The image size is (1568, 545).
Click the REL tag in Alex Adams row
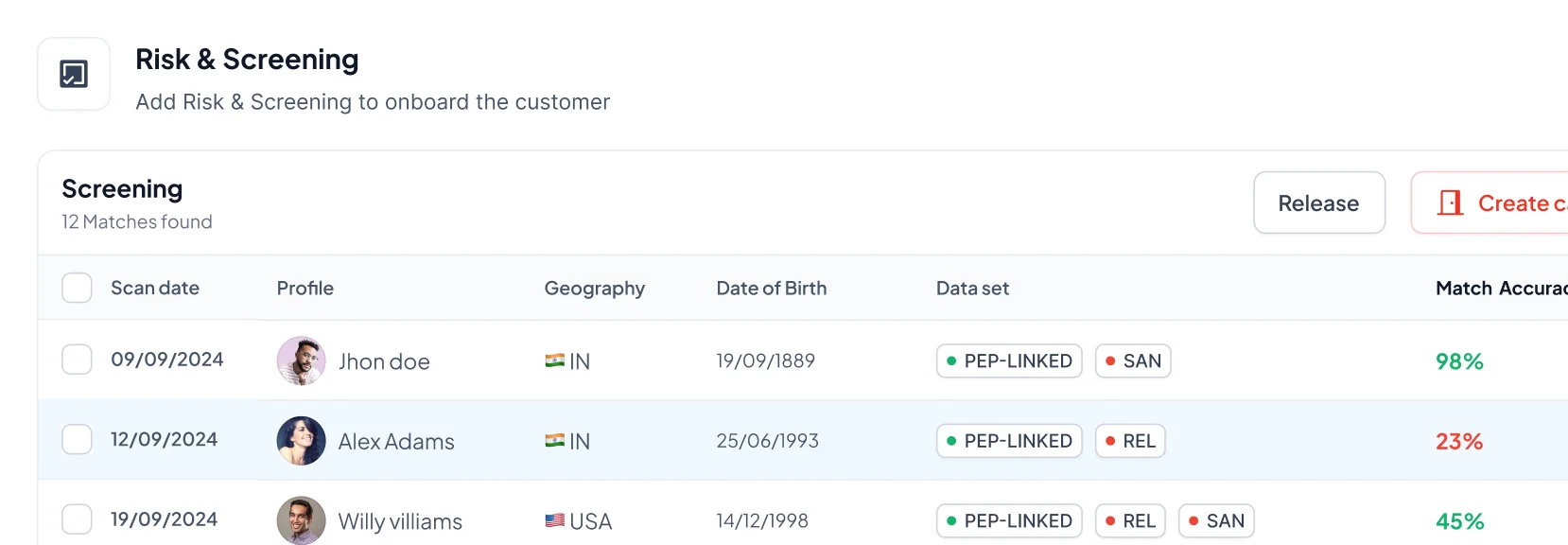1130,441
